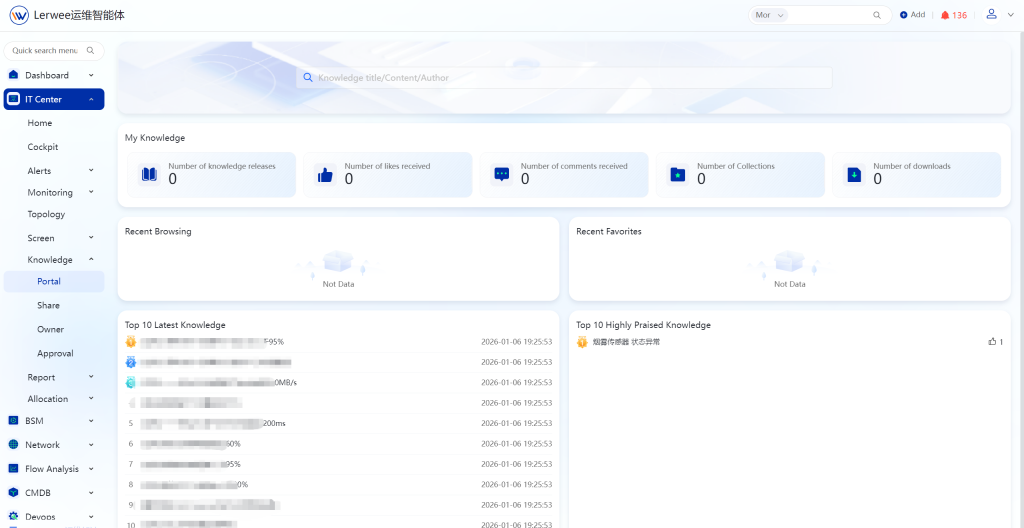Click the downloads count icon

point(854,174)
